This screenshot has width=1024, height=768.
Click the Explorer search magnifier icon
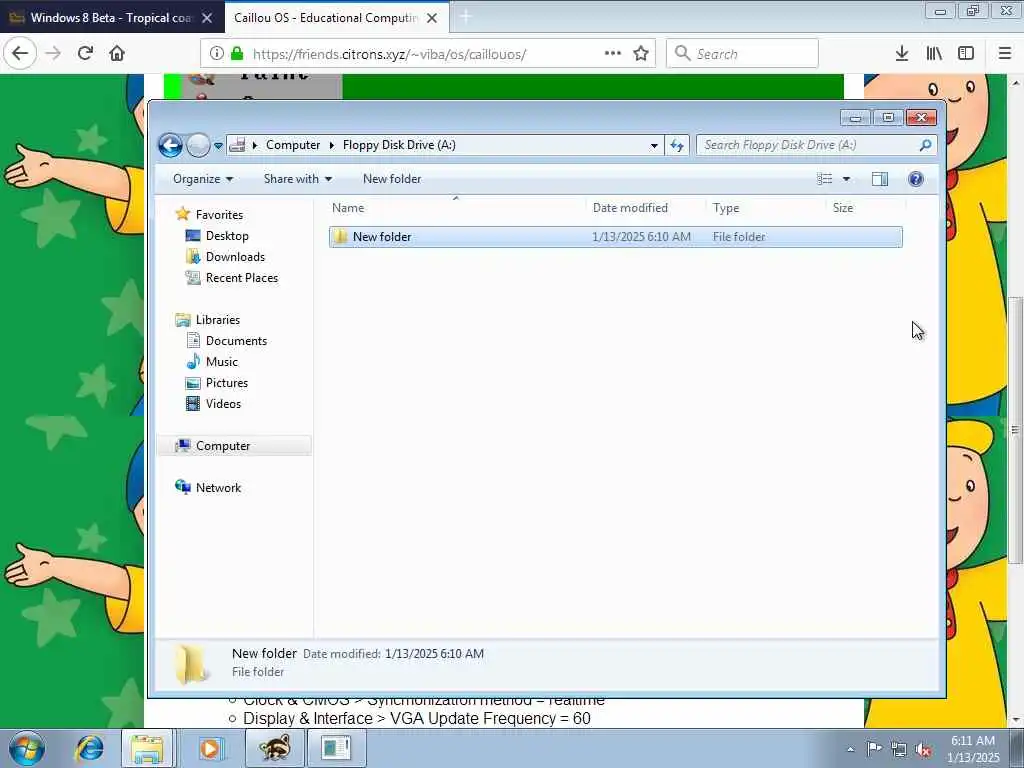point(925,145)
